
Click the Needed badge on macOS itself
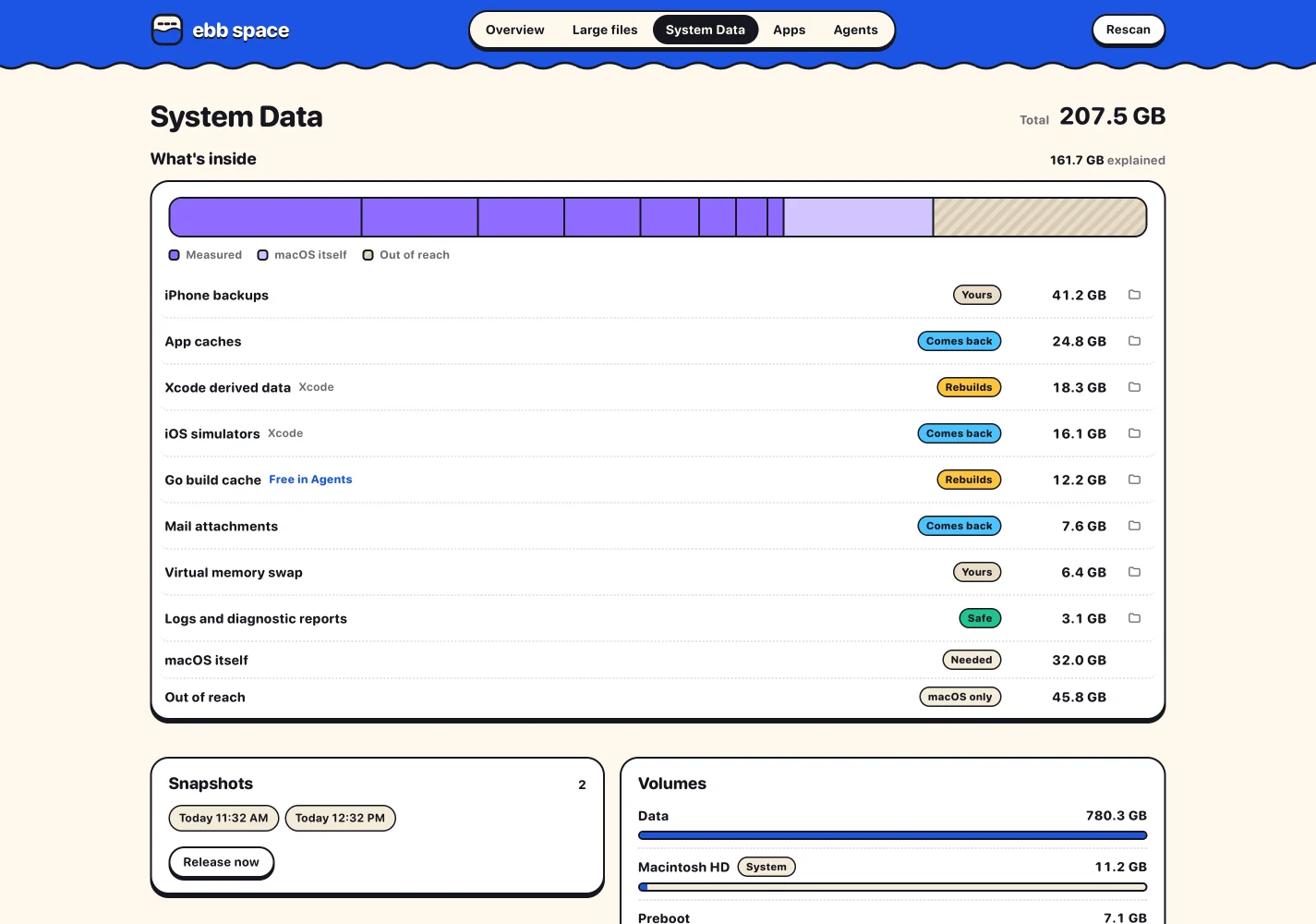[972, 660]
